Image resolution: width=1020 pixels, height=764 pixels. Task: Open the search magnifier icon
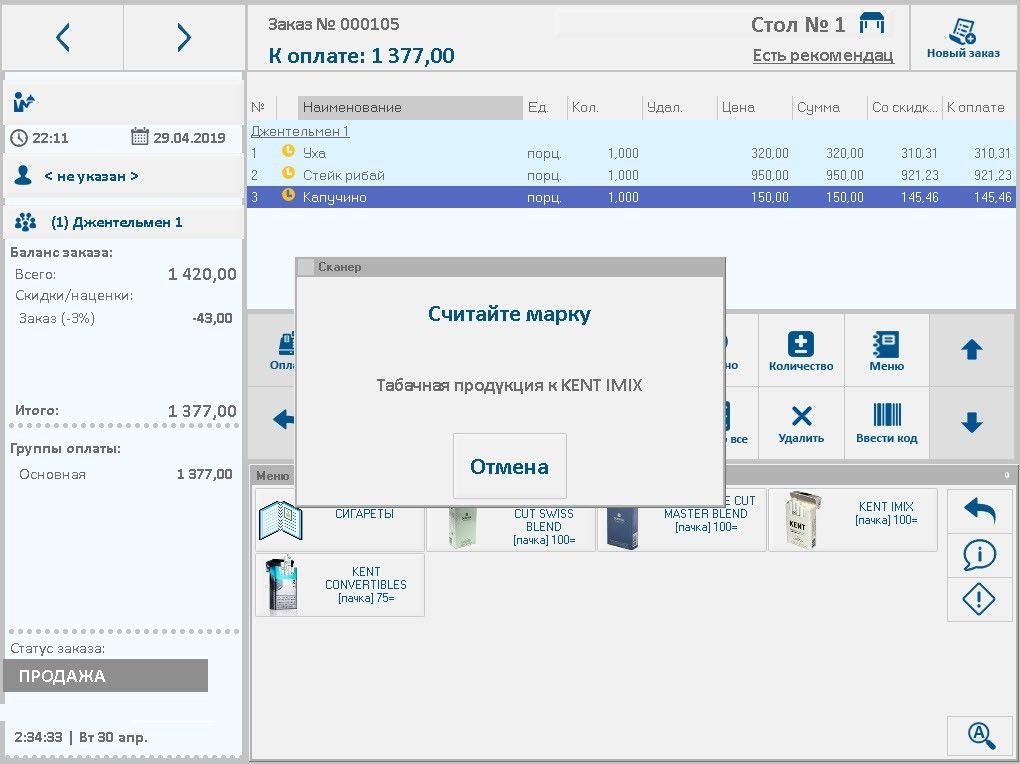tap(979, 736)
